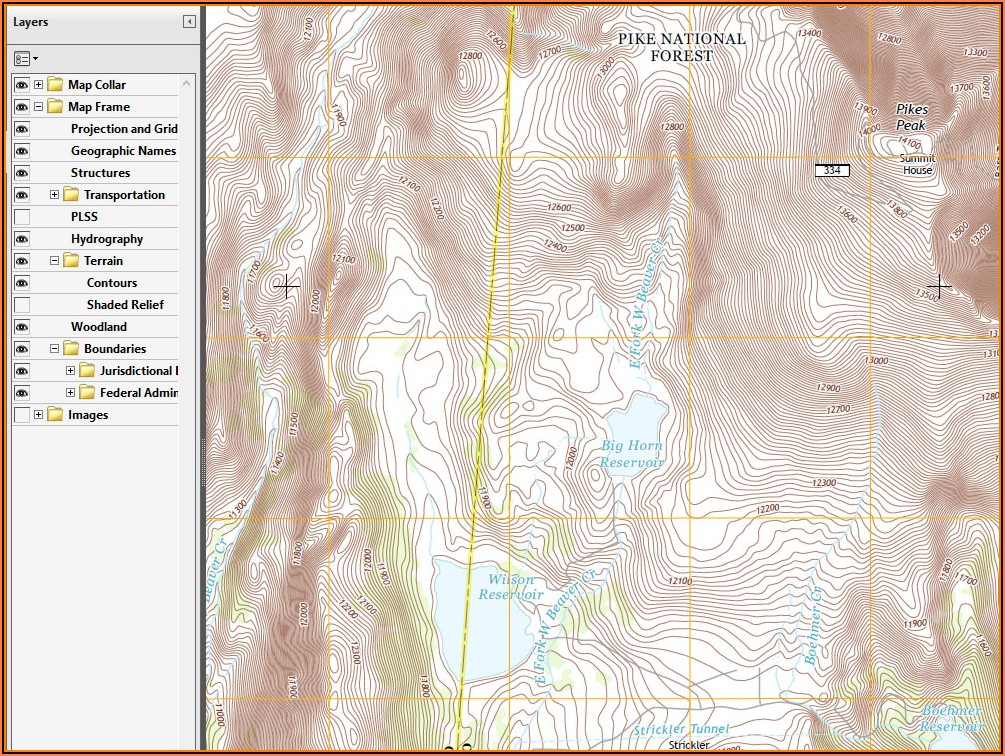
Task: Expand the Map Collar group
Action: click(x=39, y=85)
